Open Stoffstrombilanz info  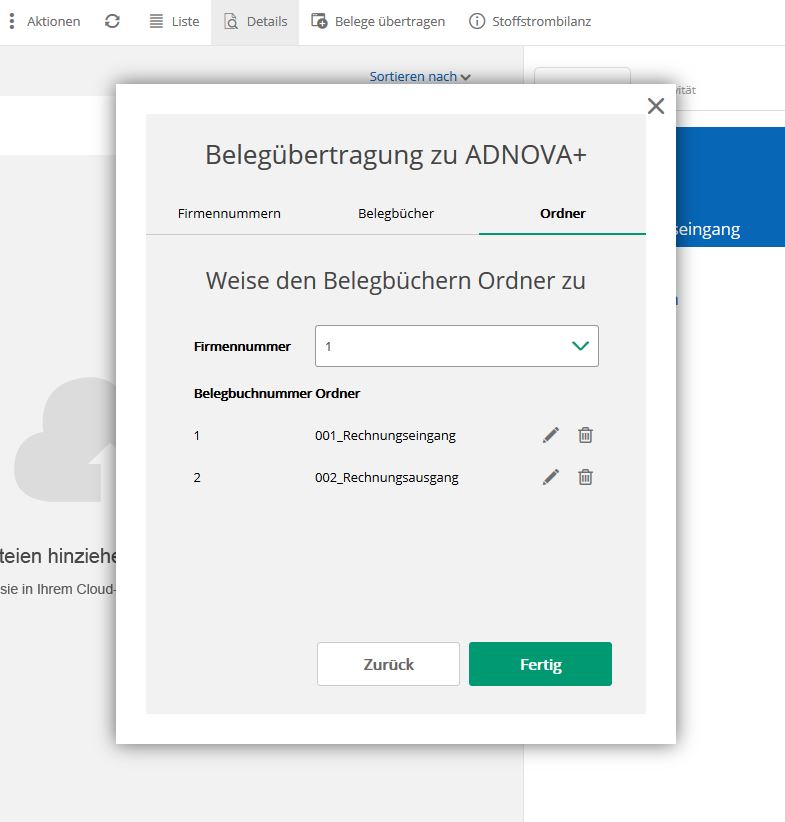(x=530, y=21)
